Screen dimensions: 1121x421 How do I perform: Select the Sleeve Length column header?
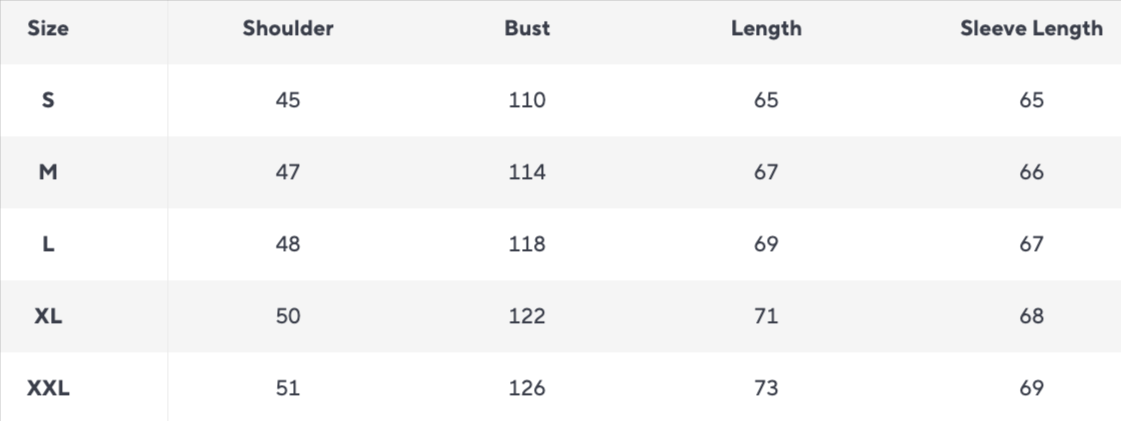[x=1031, y=29]
